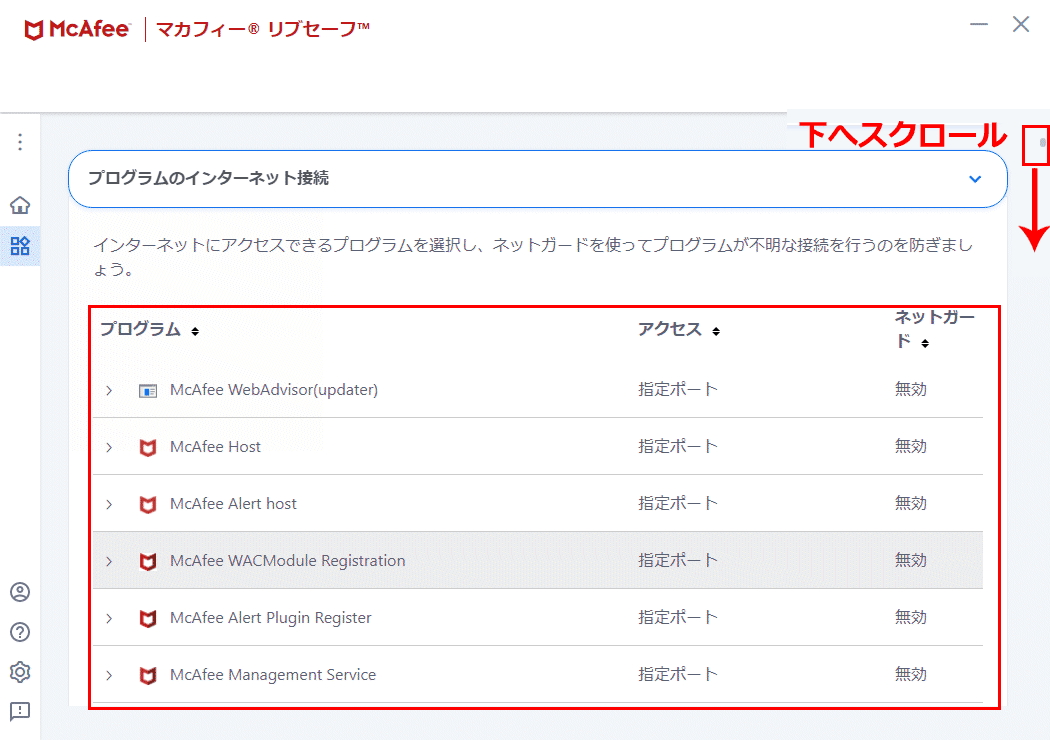
Task: Click the McAfee Host shield icon
Action: click(x=148, y=447)
